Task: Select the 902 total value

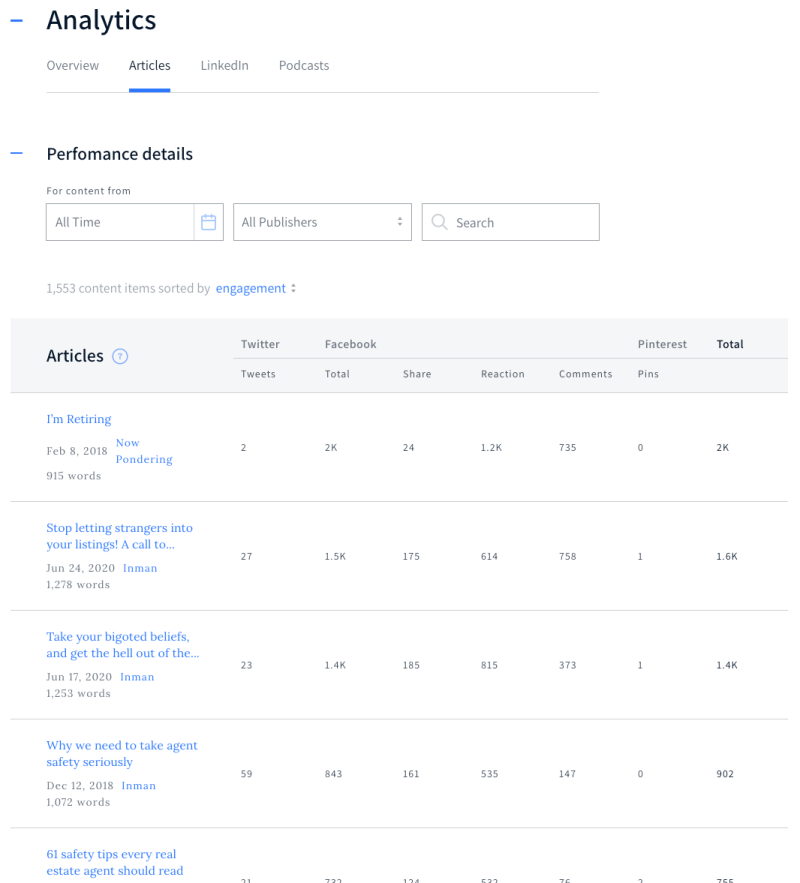Action: click(725, 774)
